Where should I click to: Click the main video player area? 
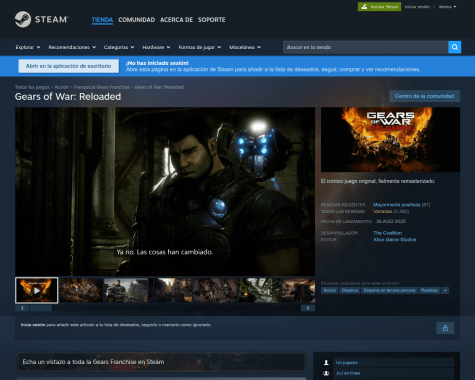click(x=165, y=191)
